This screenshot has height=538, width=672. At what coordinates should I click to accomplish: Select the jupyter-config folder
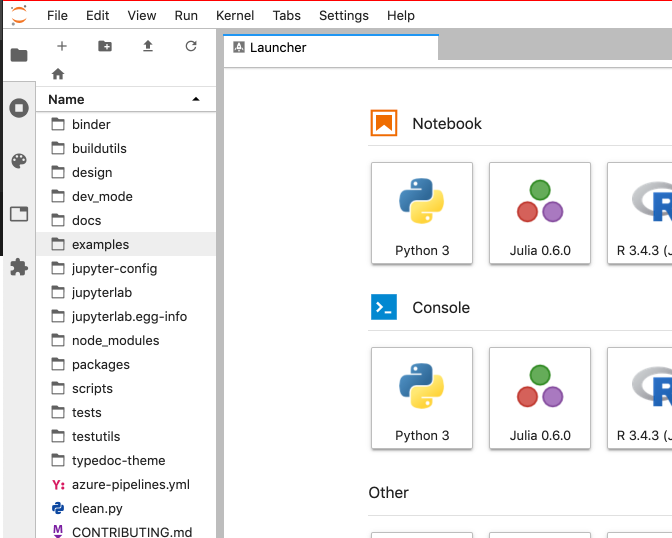click(126, 268)
